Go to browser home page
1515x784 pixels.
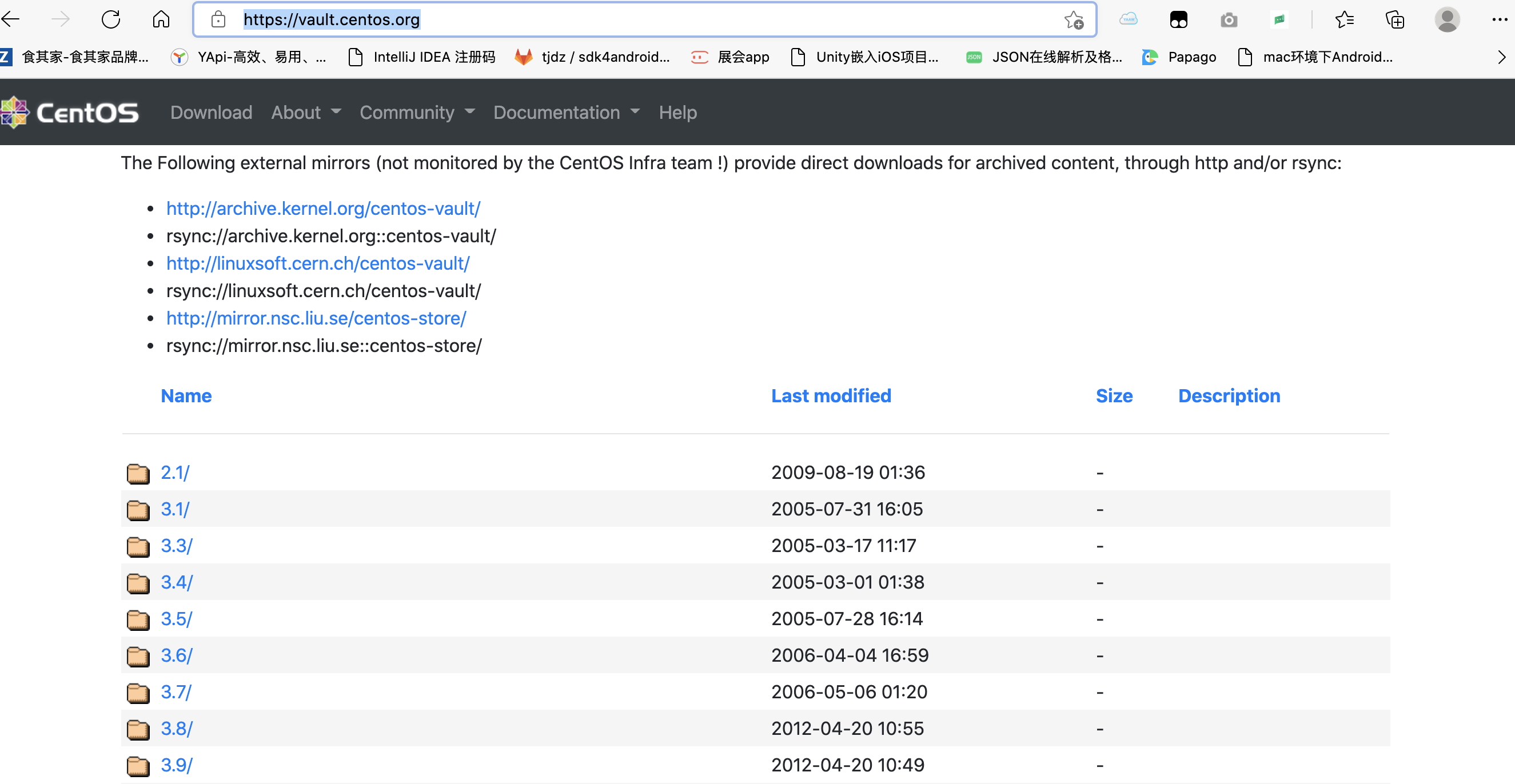[161, 19]
